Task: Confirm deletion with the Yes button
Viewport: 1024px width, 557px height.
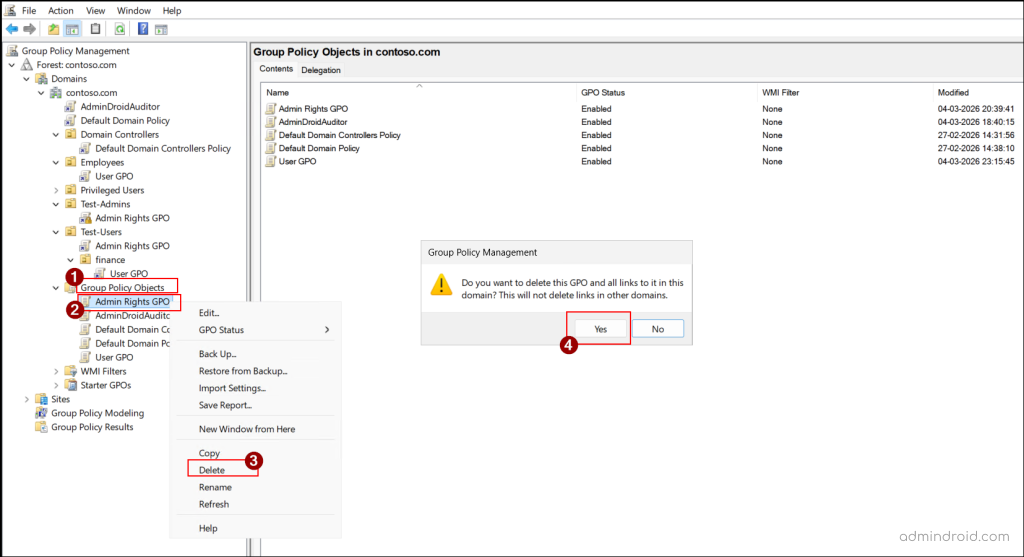Action: 600,329
